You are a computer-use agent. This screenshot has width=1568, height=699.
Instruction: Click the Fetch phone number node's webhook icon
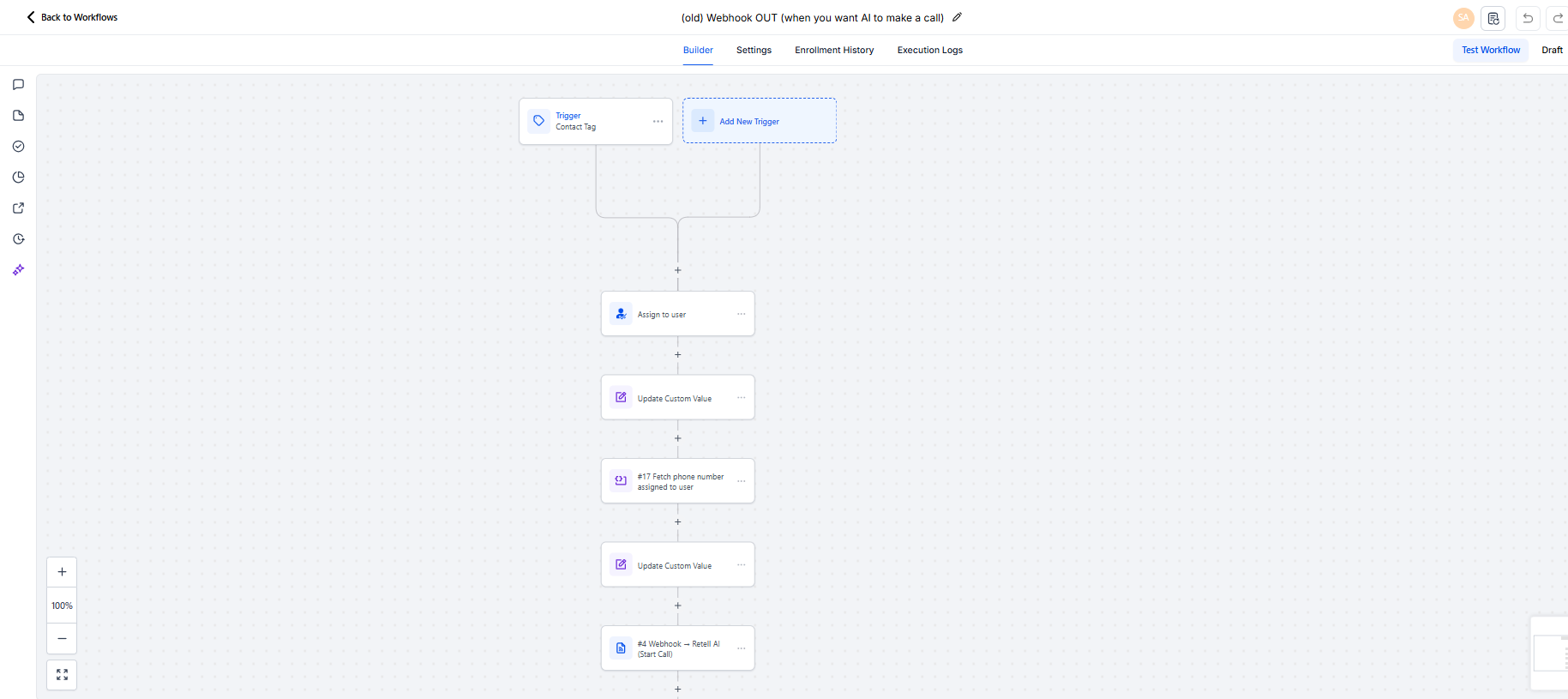[x=621, y=481]
